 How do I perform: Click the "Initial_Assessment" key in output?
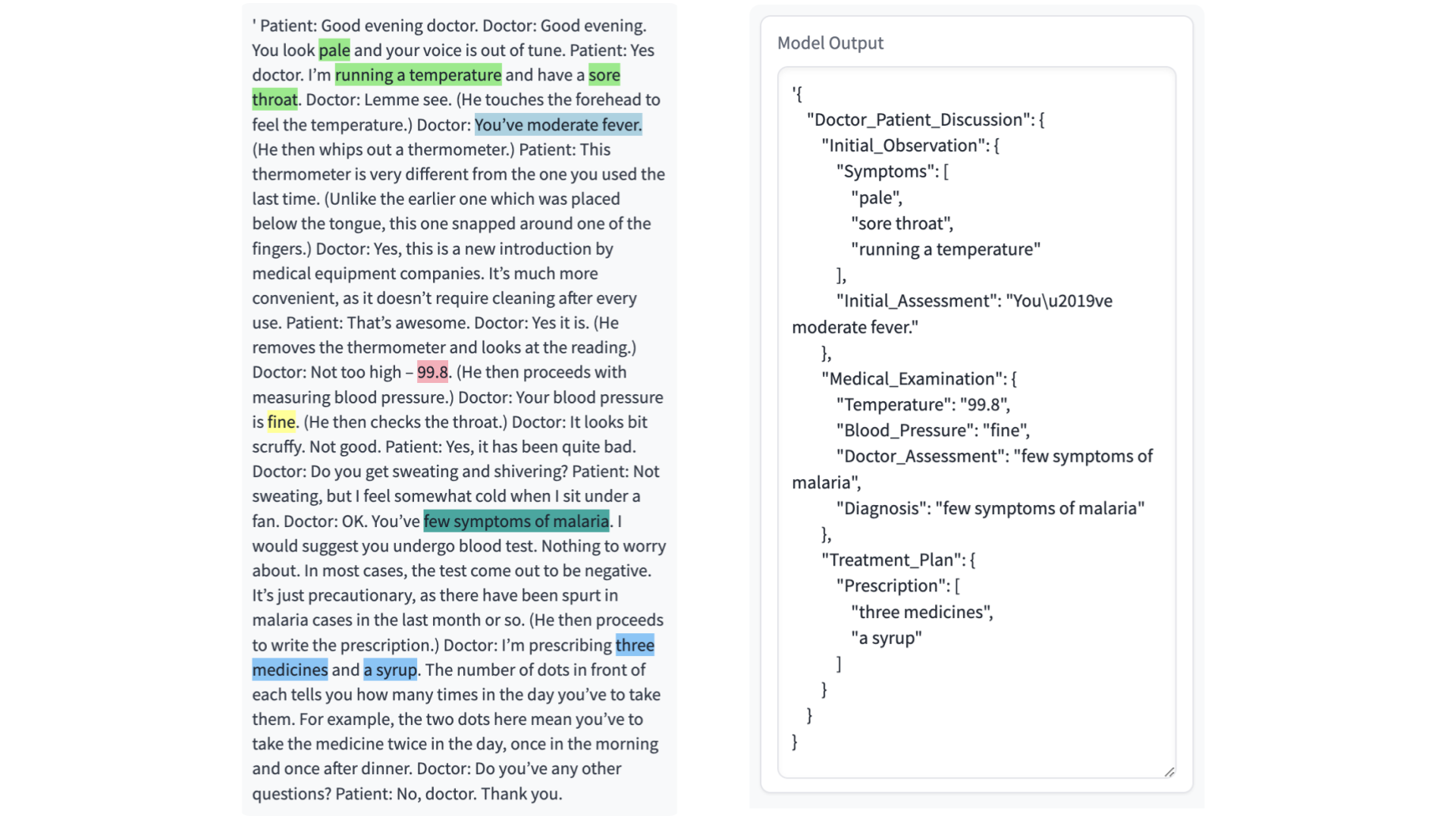pos(918,301)
